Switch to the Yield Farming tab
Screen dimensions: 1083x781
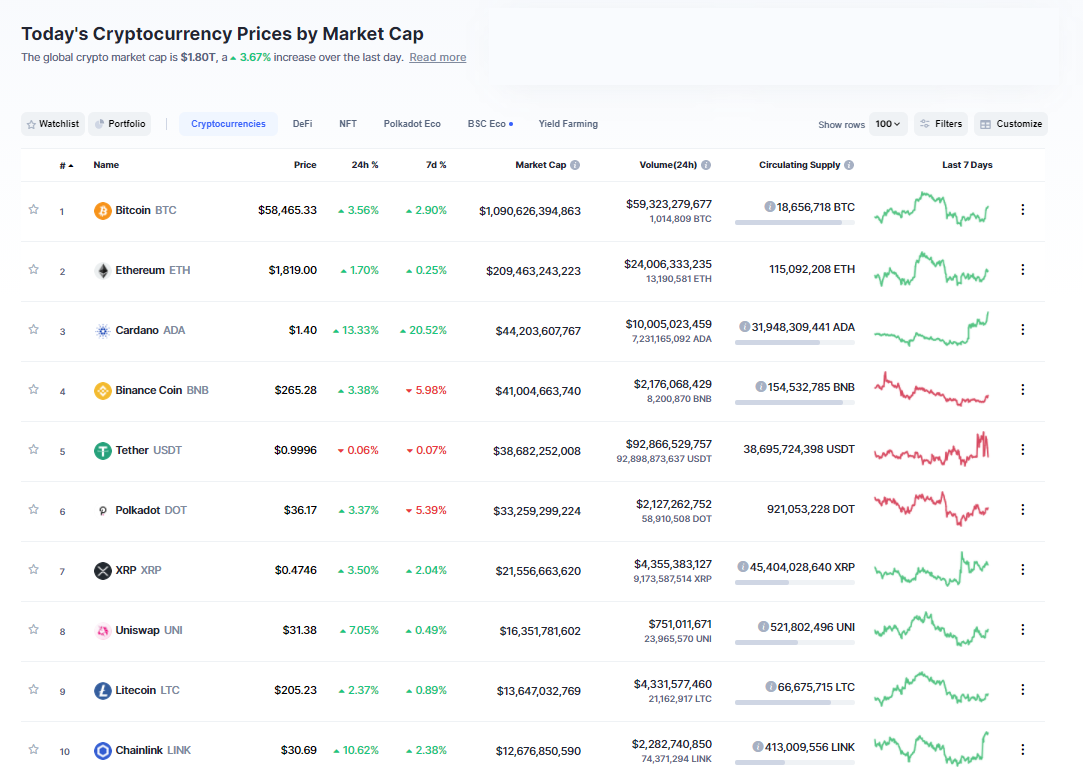tap(568, 124)
